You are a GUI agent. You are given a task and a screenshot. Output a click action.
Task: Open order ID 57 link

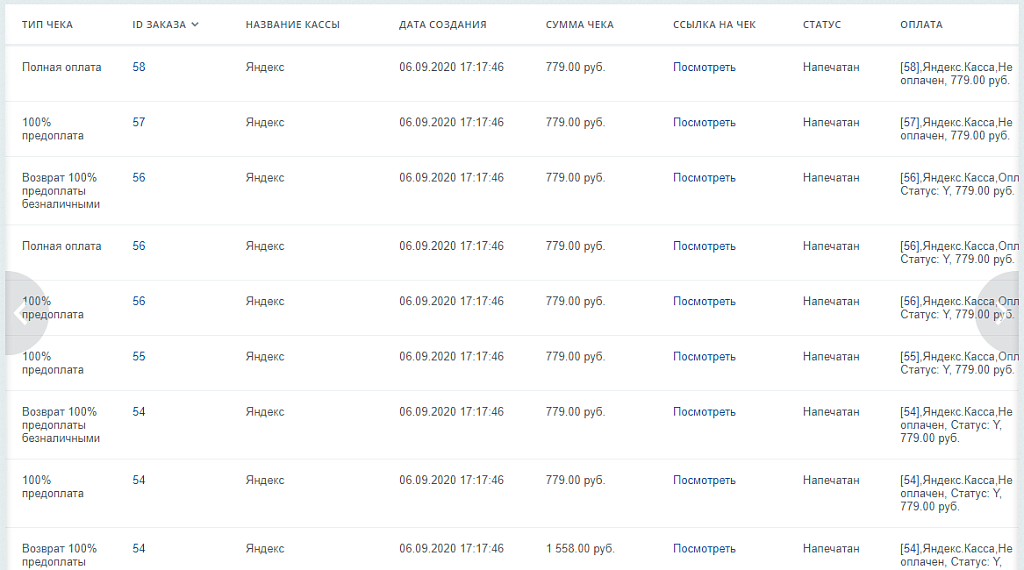(x=139, y=122)
